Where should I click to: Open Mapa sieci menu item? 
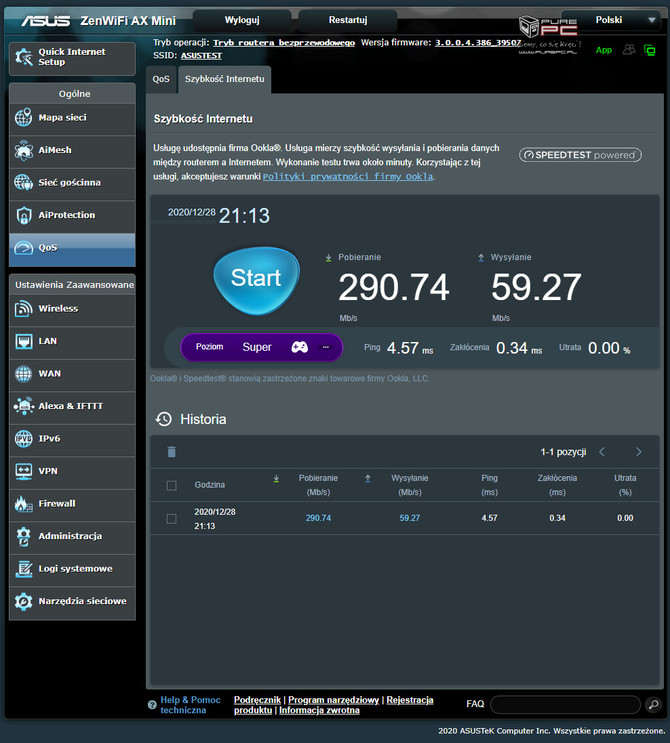(x=72, y=118)
